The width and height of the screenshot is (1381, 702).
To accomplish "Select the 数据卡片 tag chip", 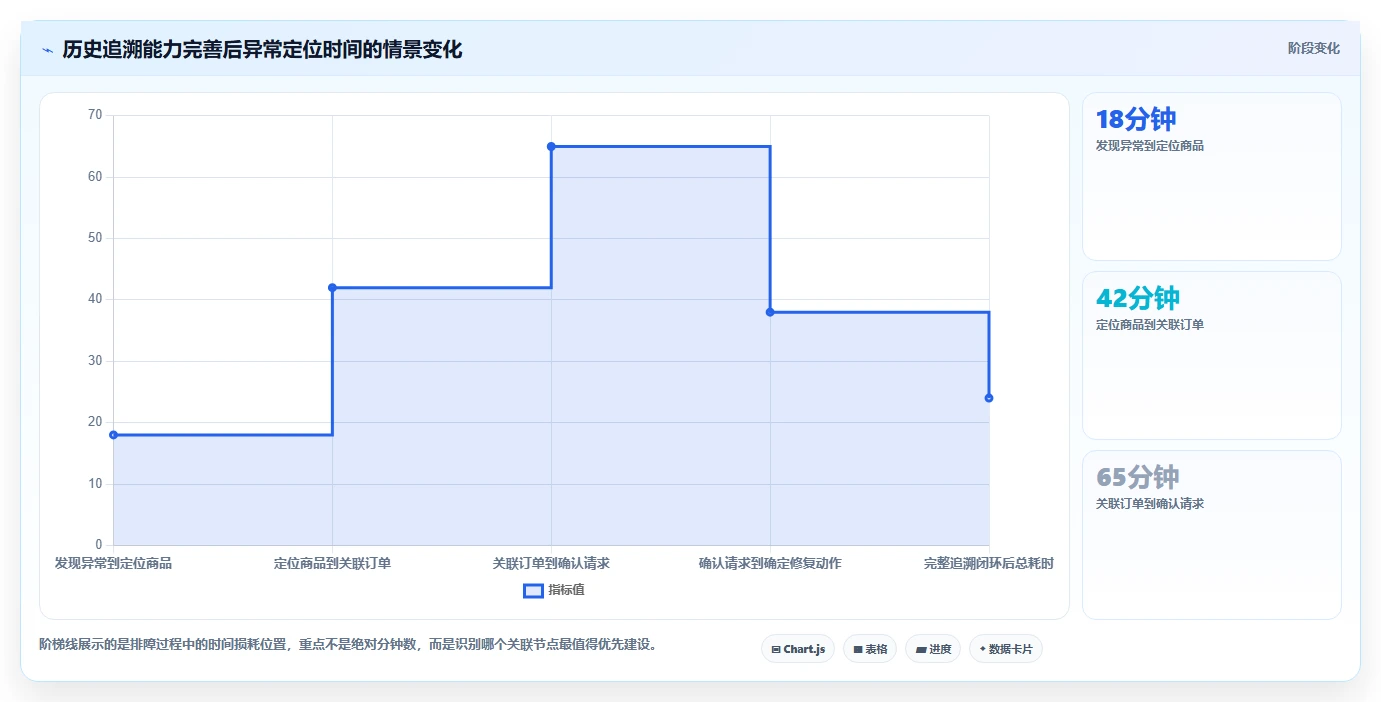I will [x=1006, y=649].
